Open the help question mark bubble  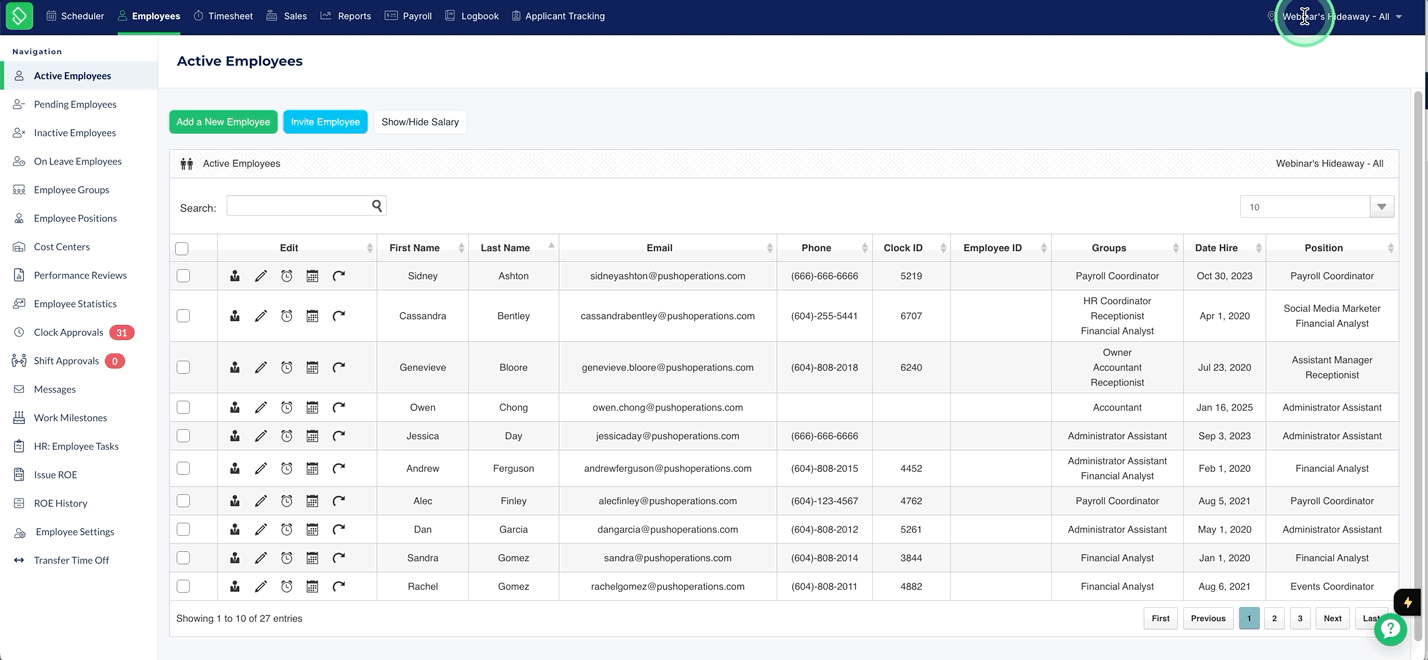click(1391, 629)
